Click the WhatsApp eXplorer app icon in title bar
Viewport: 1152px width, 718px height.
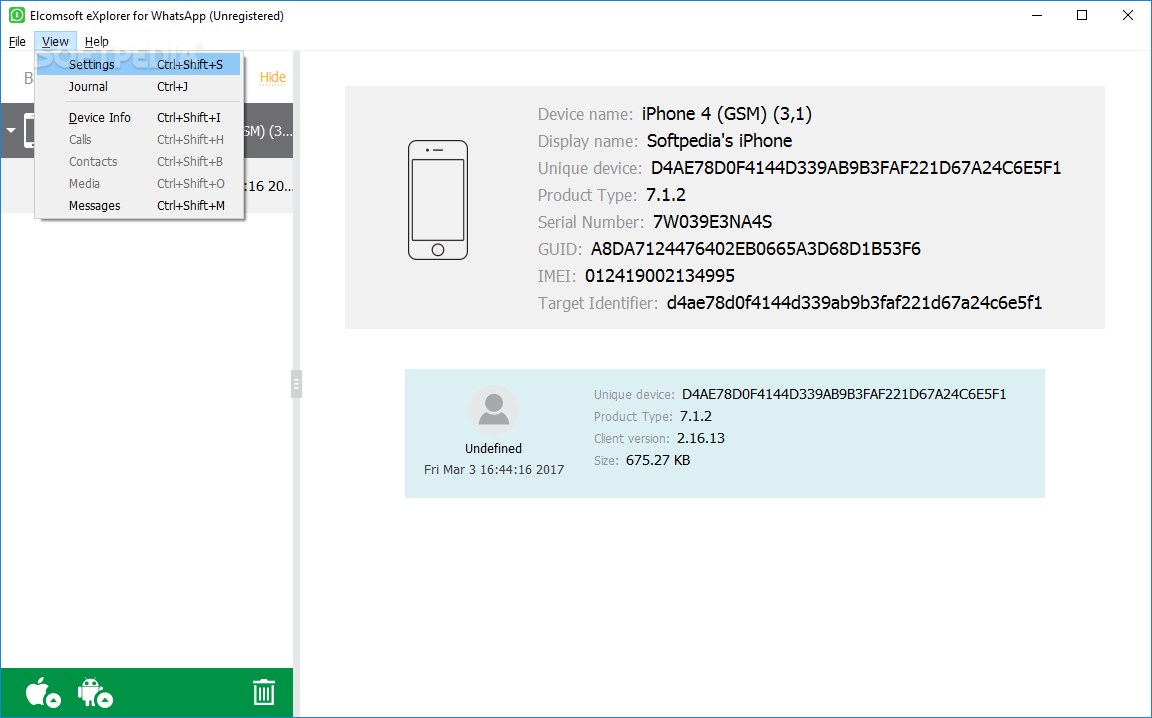[x=16, y=15]
